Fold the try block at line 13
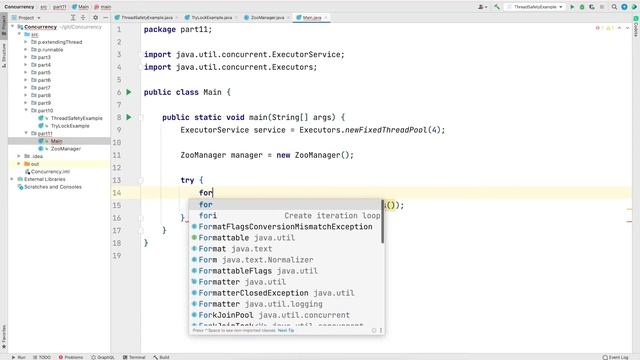Viewport: 640px width, 360px height. tap(141, 180)
